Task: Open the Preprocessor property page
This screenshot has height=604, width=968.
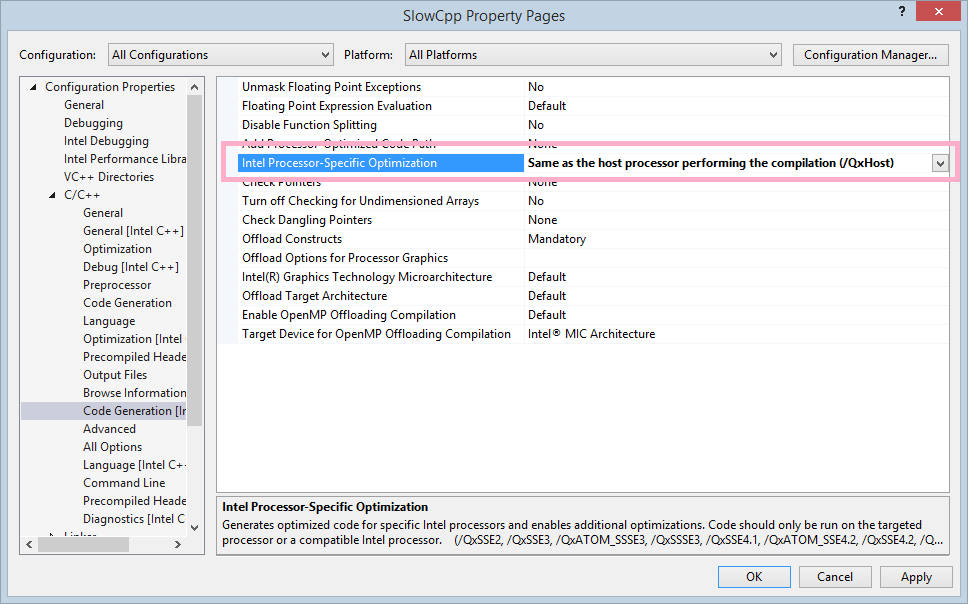Action: (x=117, y=285)
